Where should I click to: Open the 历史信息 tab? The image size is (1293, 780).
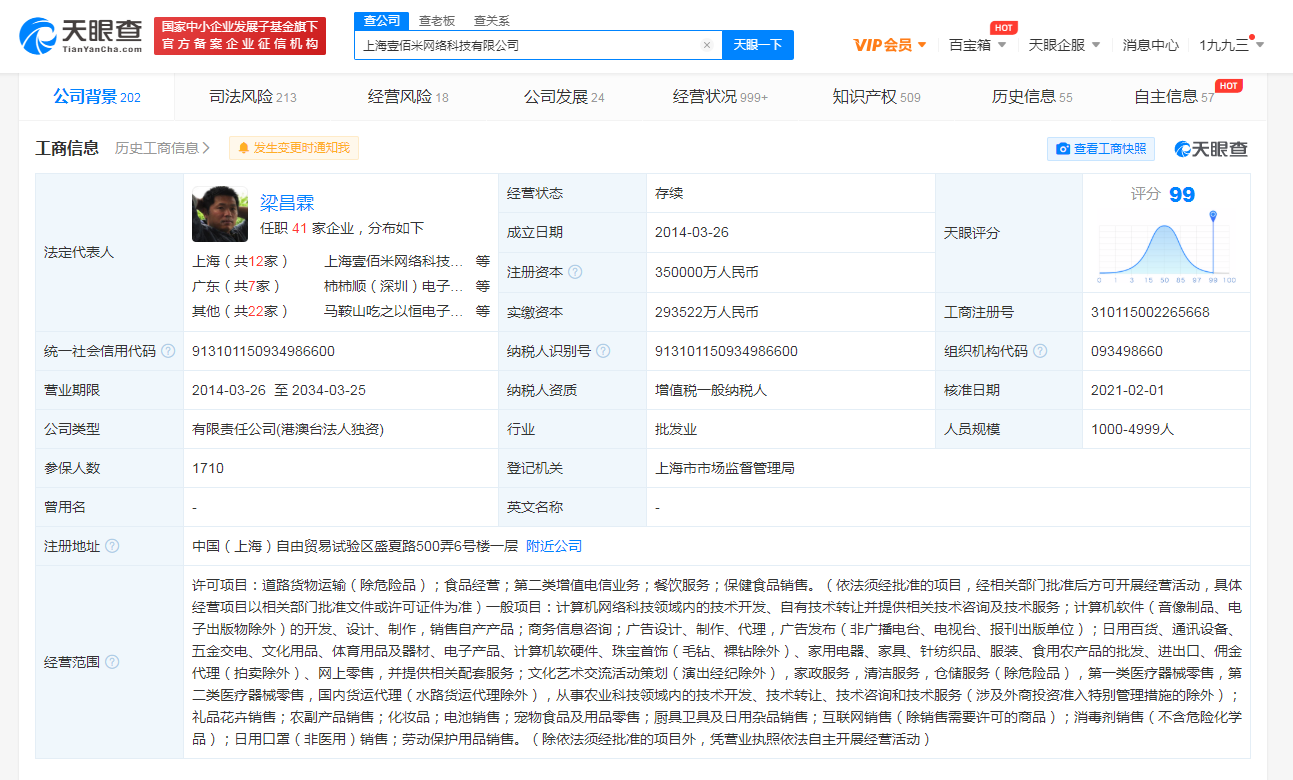(1032, 97)
